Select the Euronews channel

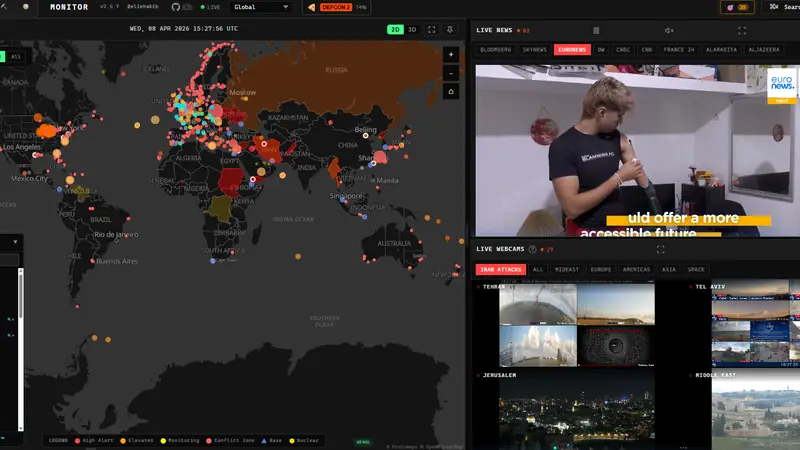pyautogui.click(x=572, y=49)
